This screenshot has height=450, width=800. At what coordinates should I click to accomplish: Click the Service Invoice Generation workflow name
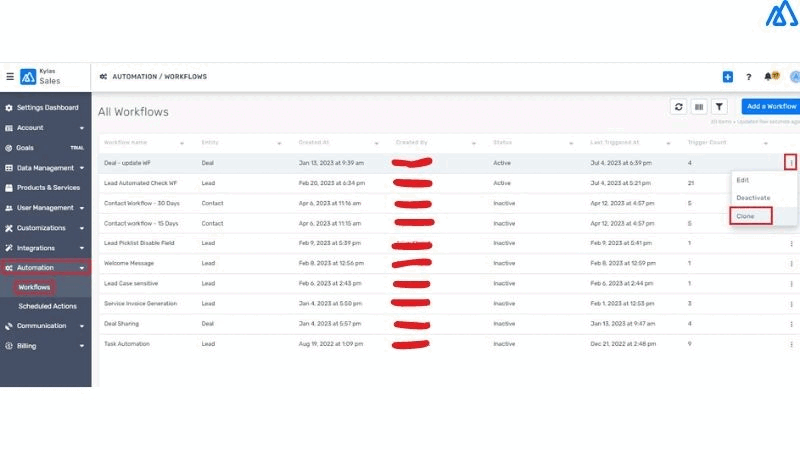(141, 304)
